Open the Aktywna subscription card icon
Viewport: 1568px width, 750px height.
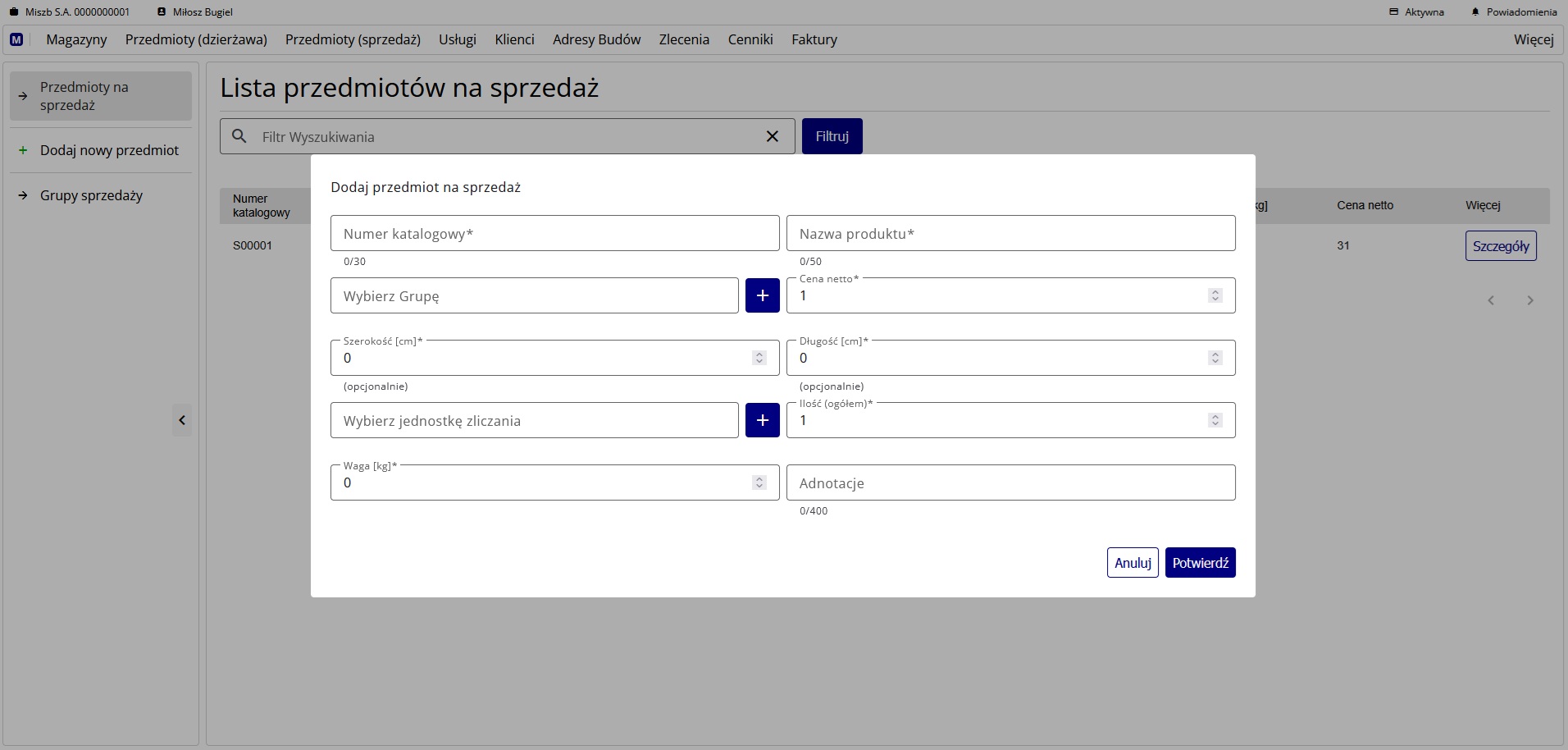pos(1394,11)
